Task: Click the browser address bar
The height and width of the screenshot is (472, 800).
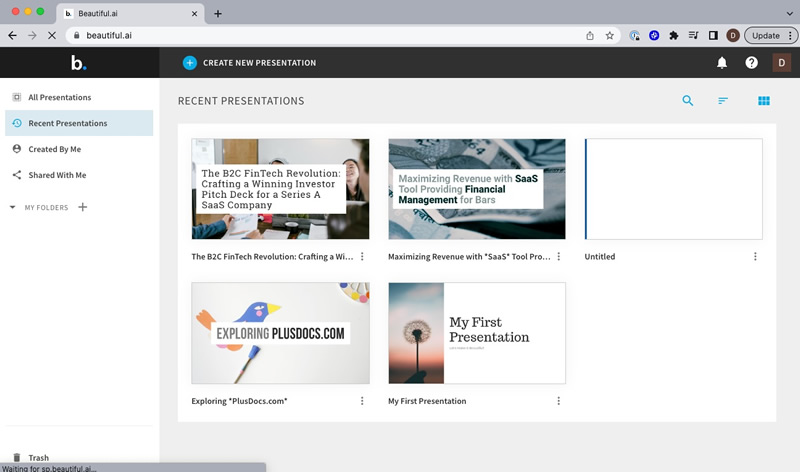Action: point(343,35)
